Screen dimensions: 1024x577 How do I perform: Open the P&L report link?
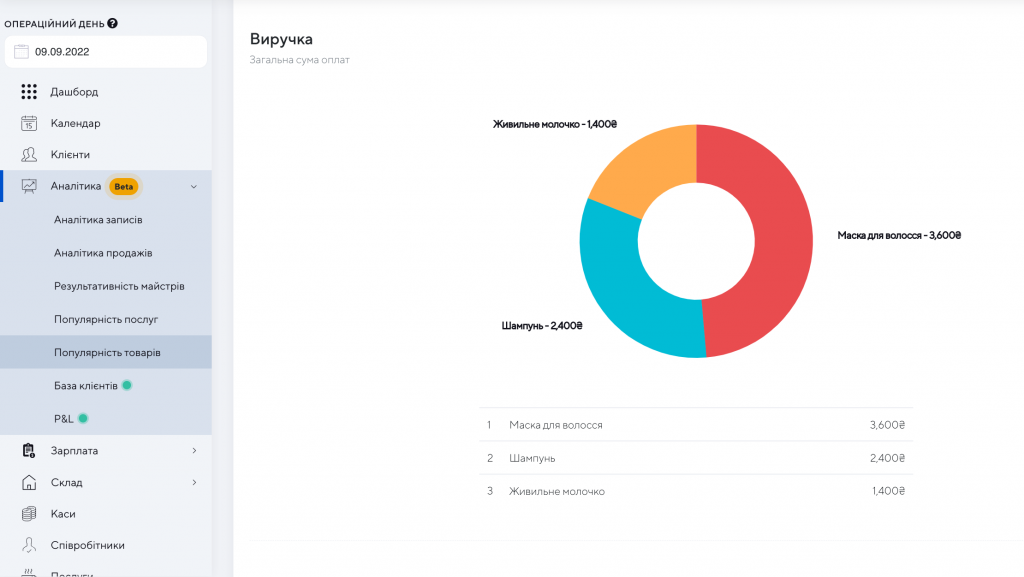[x=64, y=418]
